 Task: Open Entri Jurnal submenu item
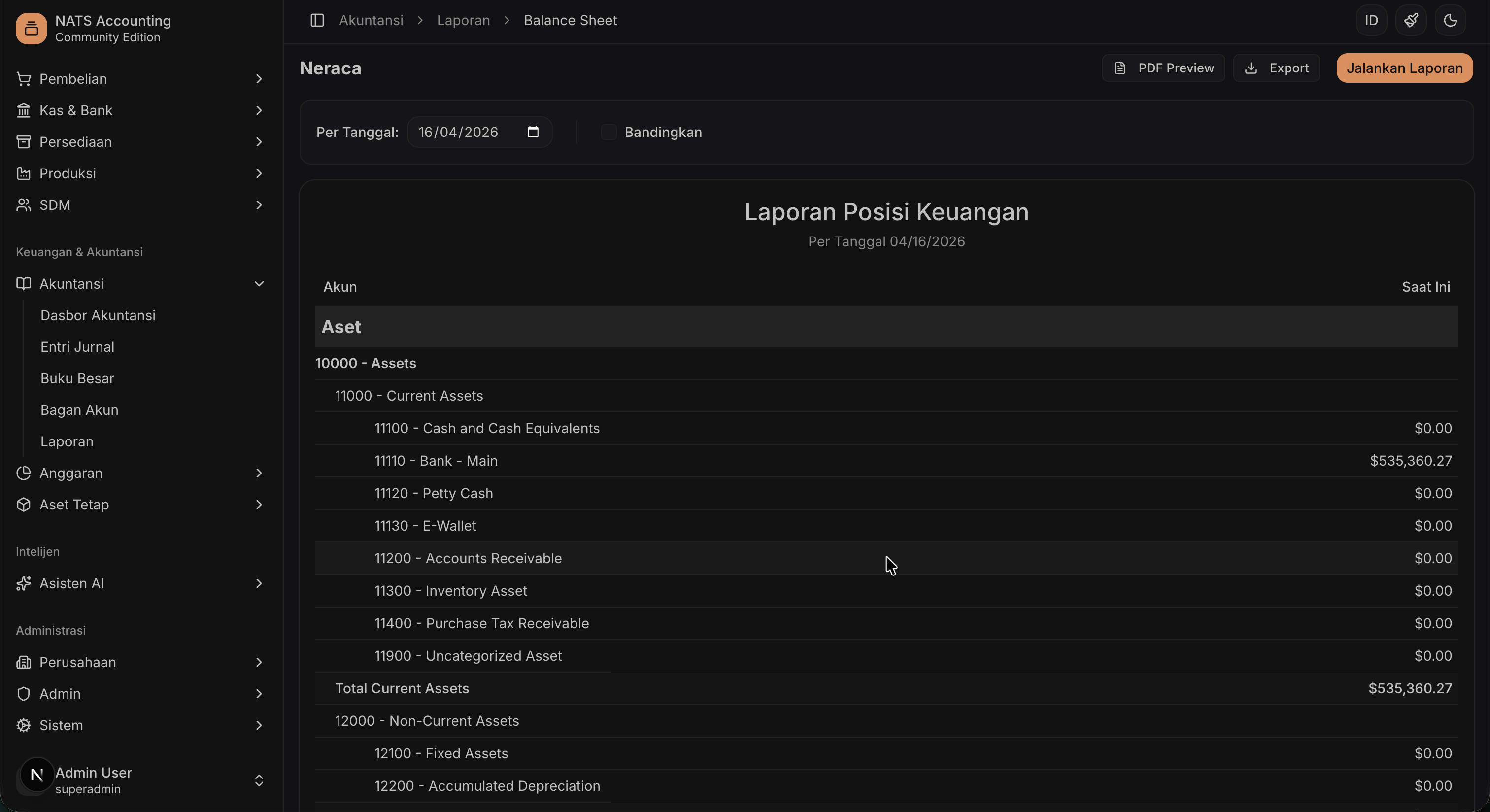click(77, 347)
